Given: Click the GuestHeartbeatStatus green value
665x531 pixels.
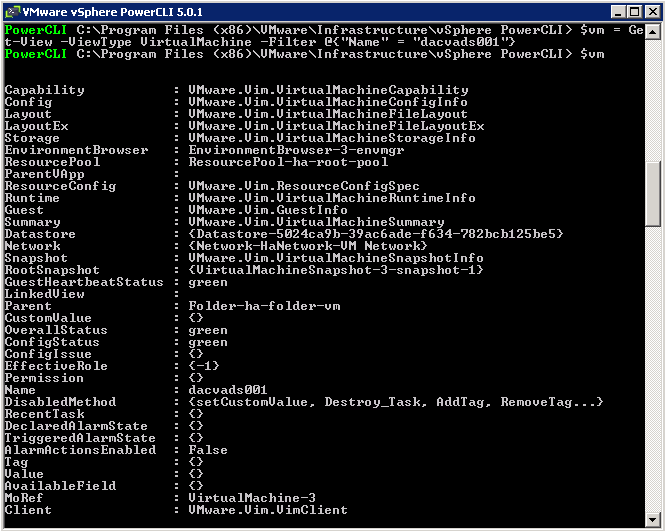Looking at the screenshot, I should tap(208, 282).
